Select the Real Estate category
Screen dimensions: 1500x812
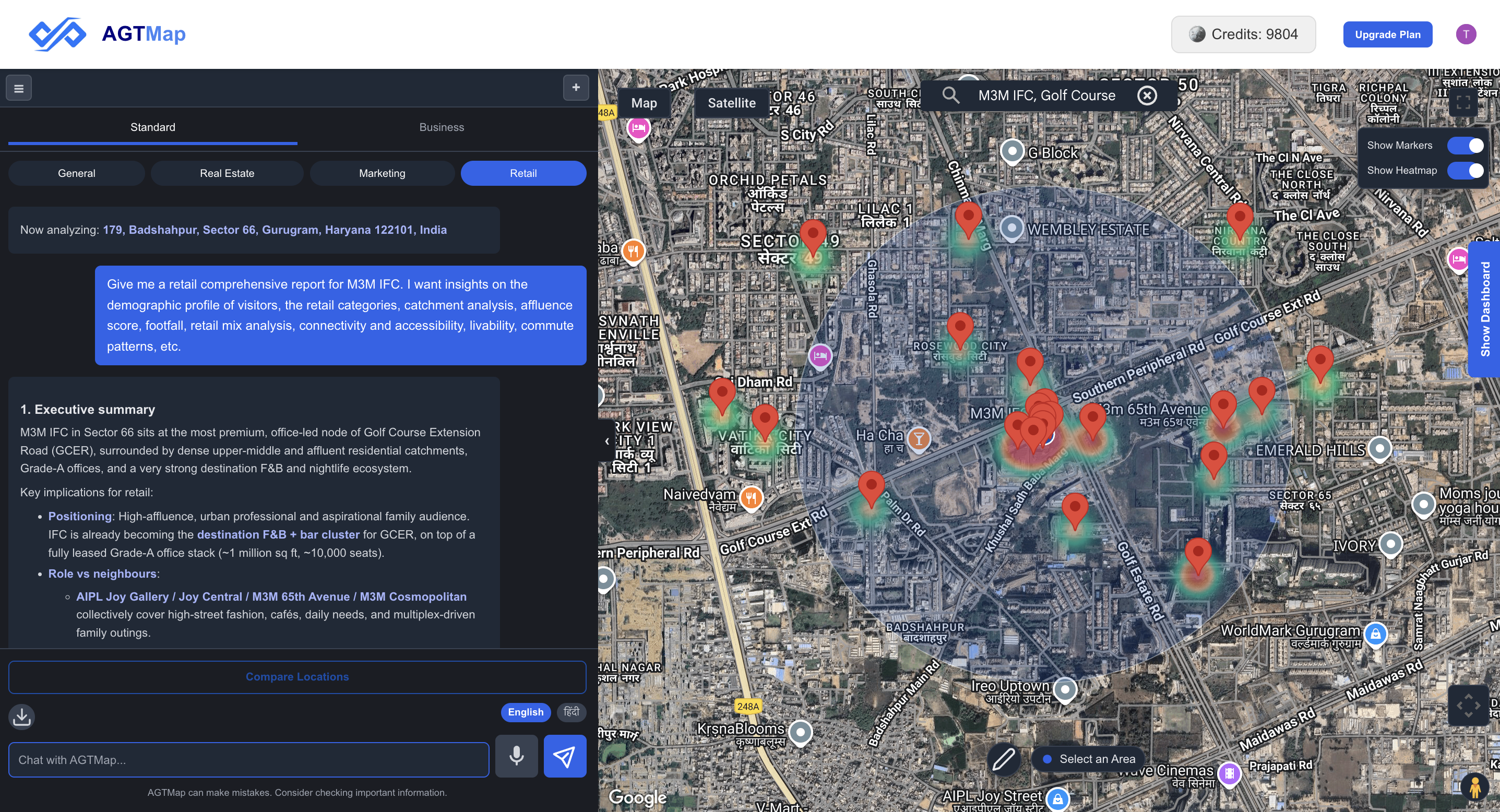tap(227, 173)
